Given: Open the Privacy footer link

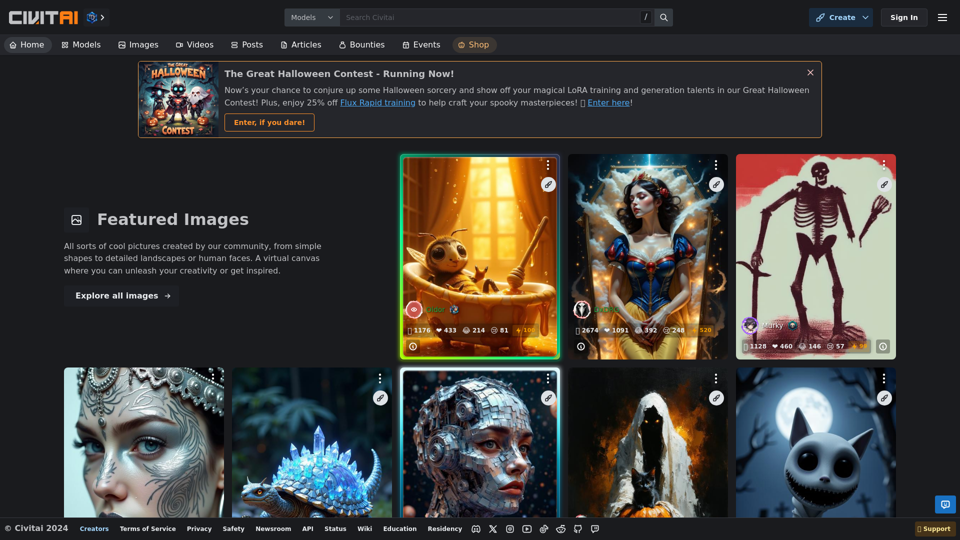Looking at the screenshot, I should (x=199, y=529).
